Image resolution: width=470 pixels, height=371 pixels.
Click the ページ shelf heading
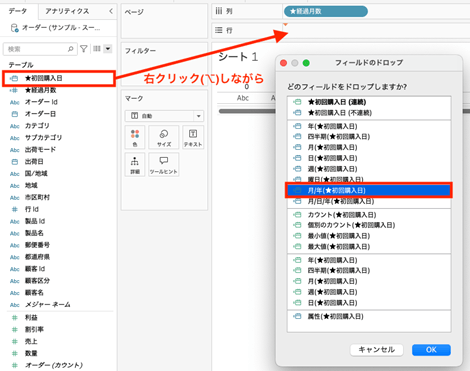point(134,12)
